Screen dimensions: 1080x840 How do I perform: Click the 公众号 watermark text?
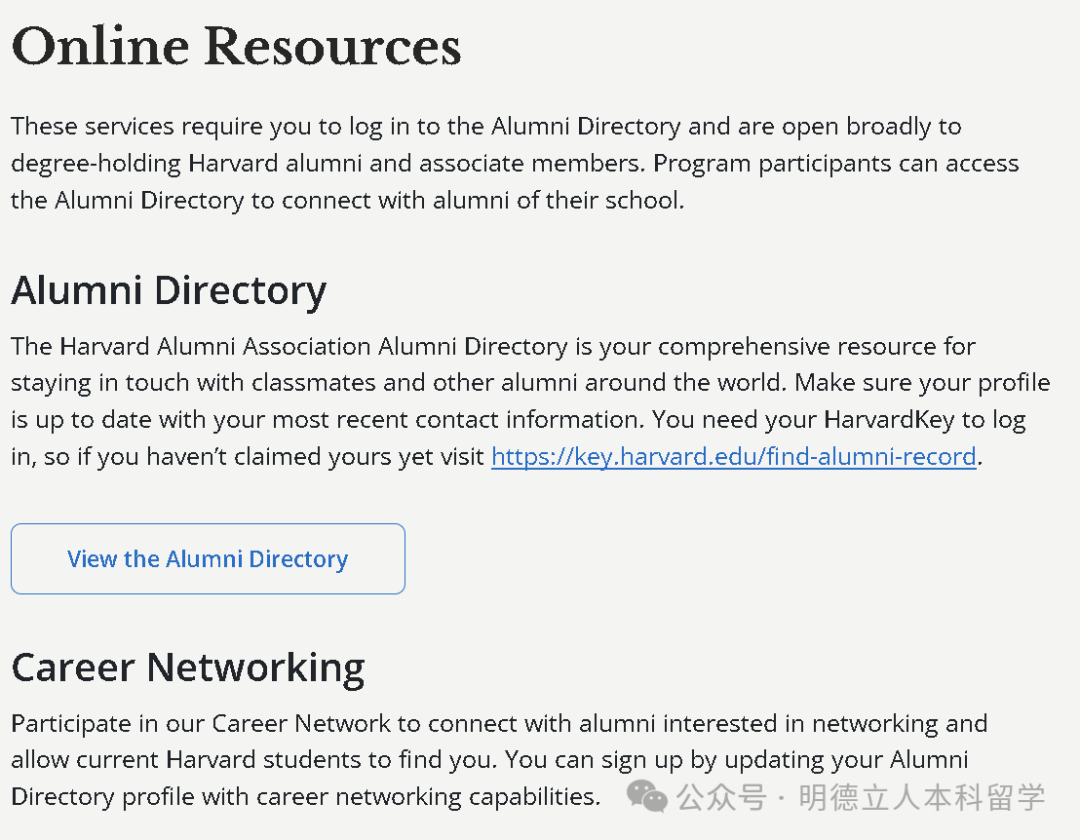[721, 798]
